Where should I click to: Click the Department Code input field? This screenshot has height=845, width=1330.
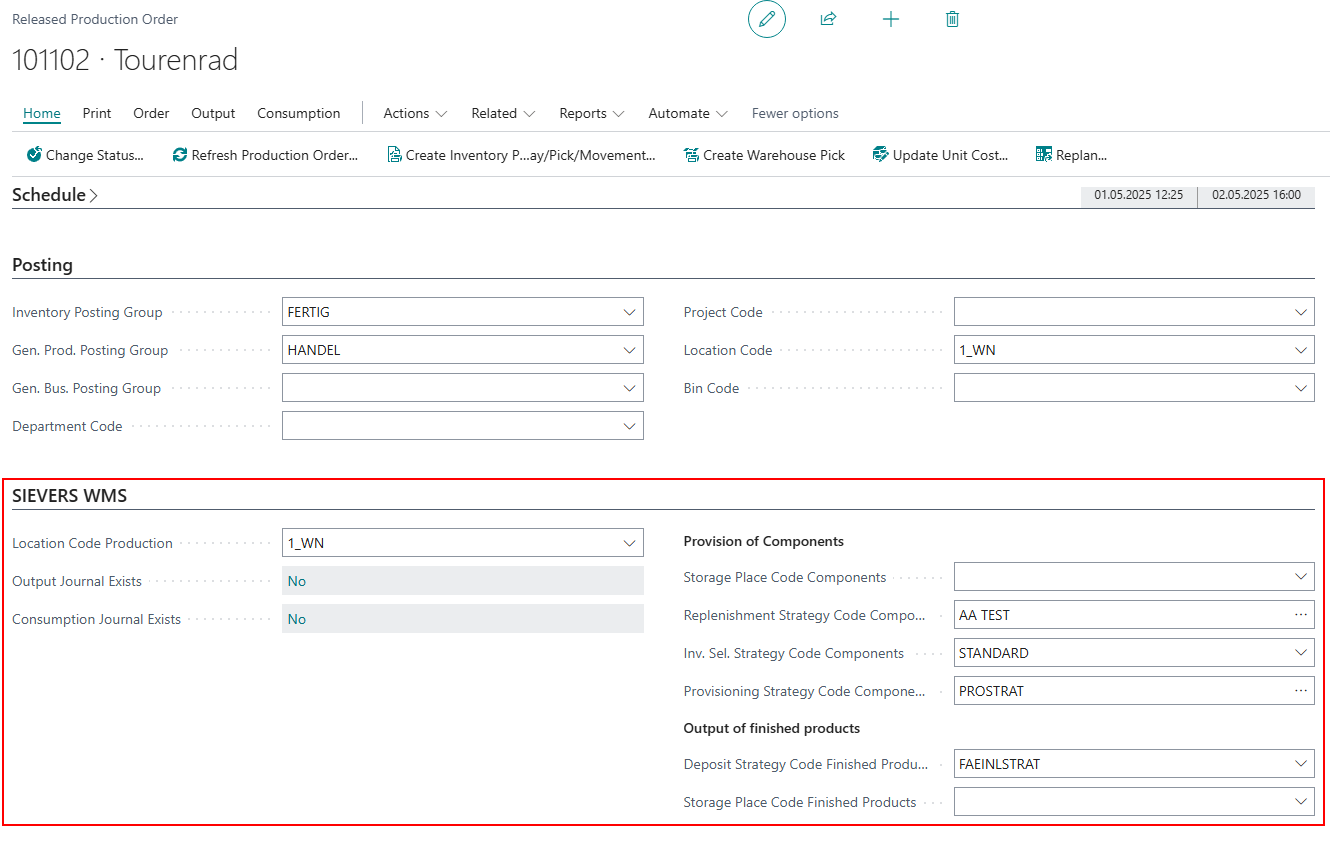(450, 426)
